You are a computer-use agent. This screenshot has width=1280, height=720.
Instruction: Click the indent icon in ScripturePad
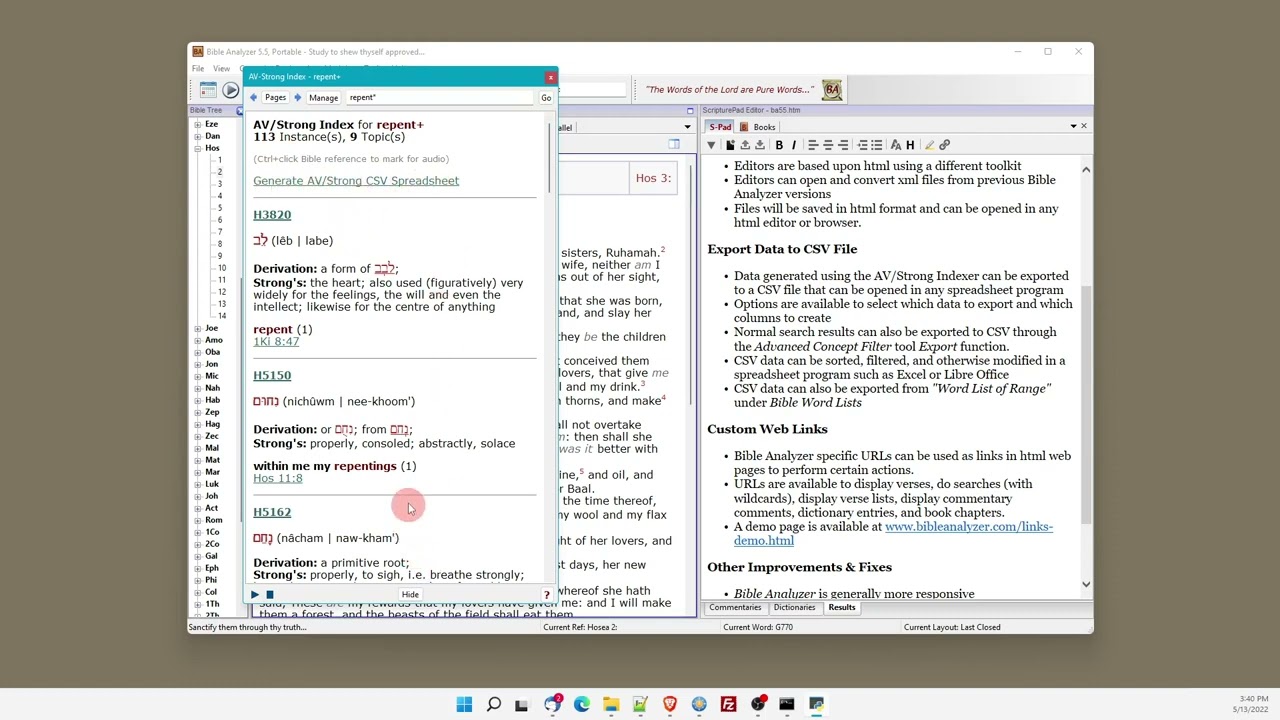click(862, 145)
